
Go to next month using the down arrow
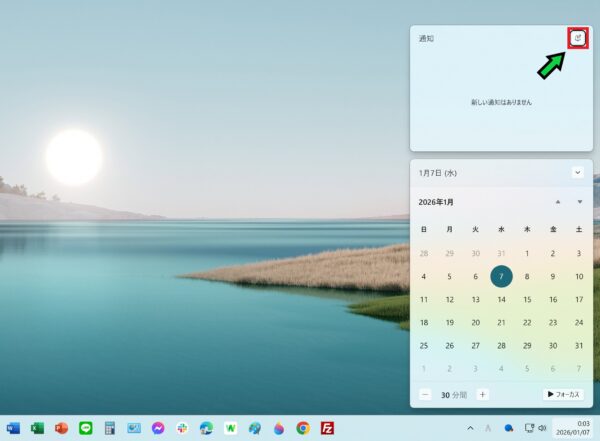pyautogui.click(x=580, y=202)
